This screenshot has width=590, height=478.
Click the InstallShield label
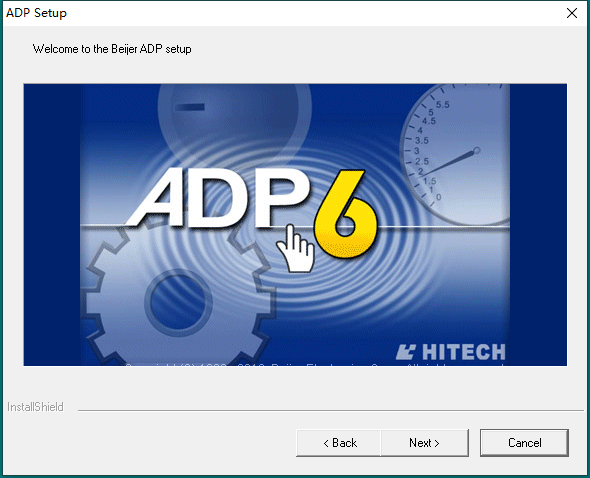coord(35,407)
